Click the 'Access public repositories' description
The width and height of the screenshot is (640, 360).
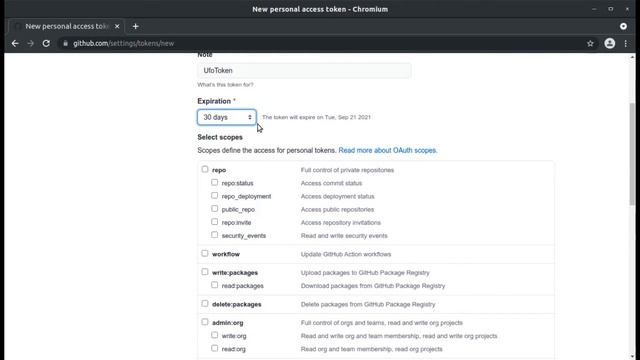(337, 209)
